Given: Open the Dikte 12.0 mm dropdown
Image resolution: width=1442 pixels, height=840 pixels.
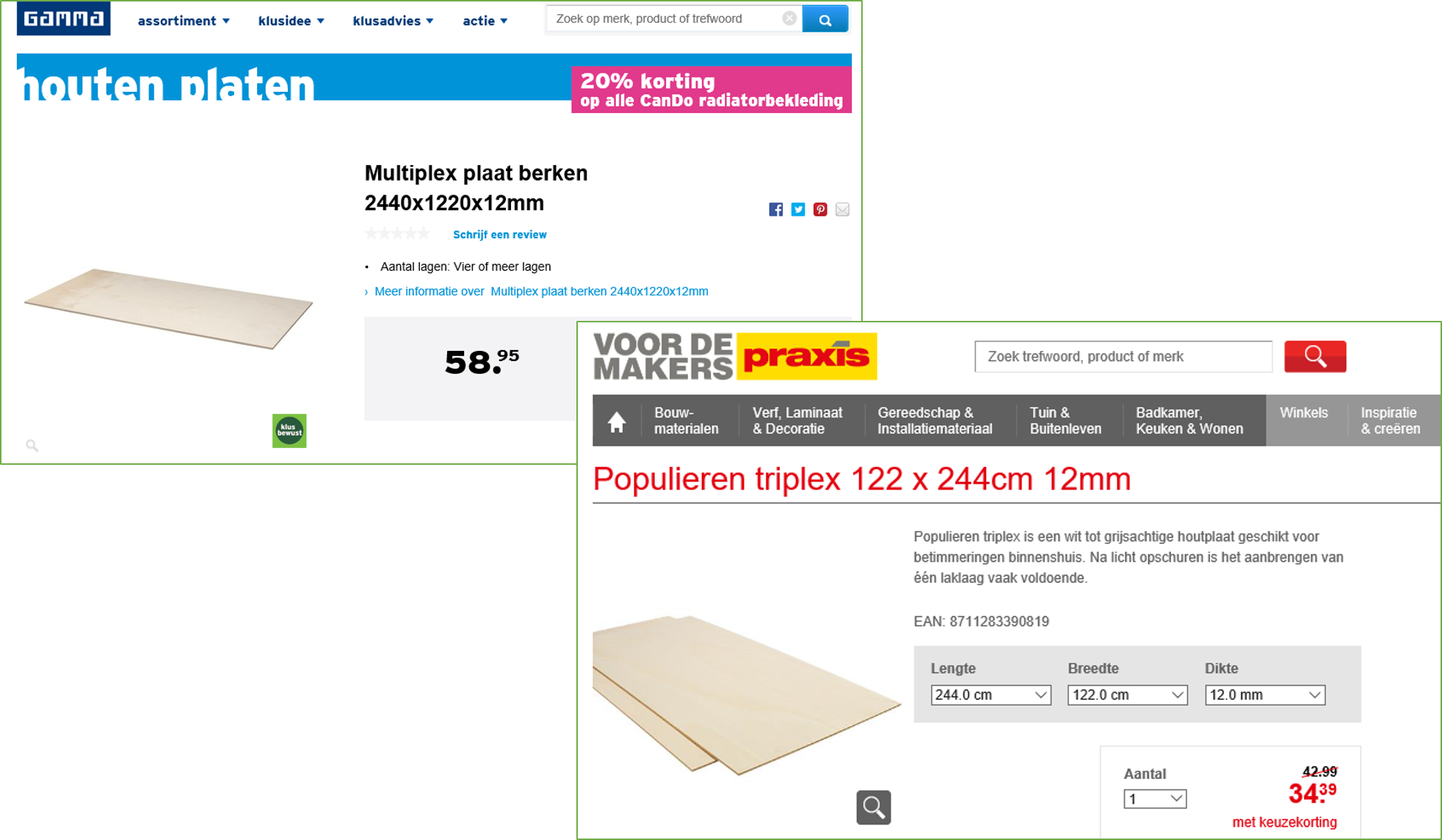Looking at the screenshot, I should coord(1264,695).
